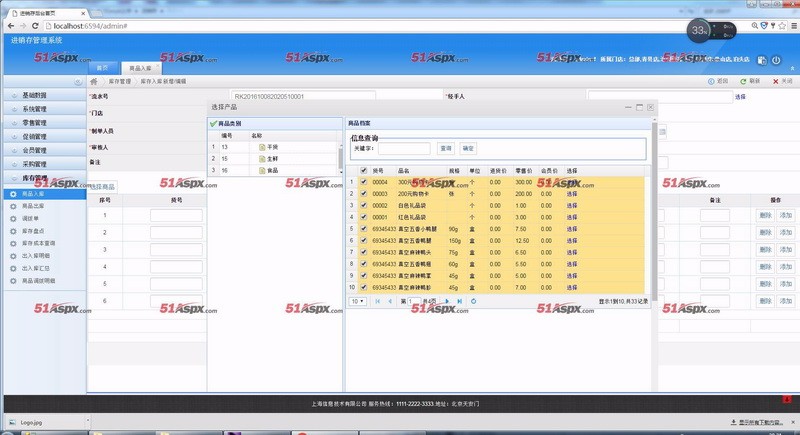The image size is (800, 435).
Task: Reload the browser page
Action: click(x=35, y=25)
